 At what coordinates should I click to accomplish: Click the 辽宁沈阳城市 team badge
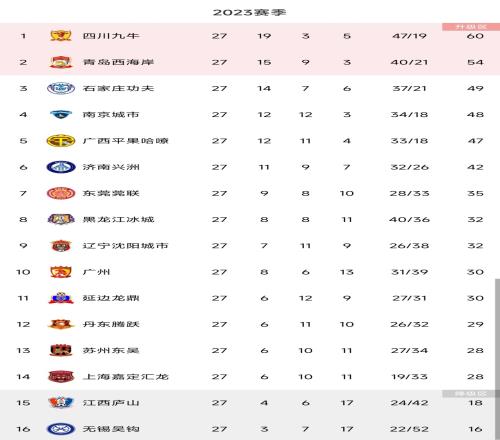(x=61, y=246)
